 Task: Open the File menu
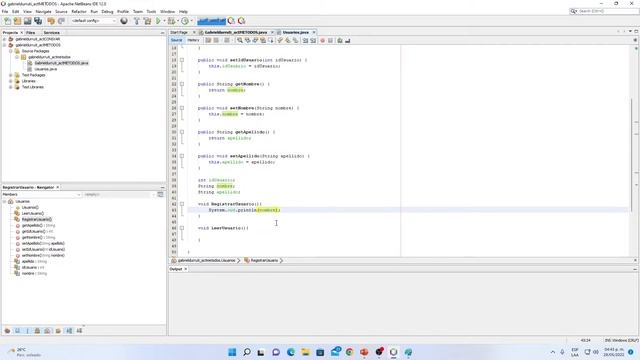(x=5, y=11)
